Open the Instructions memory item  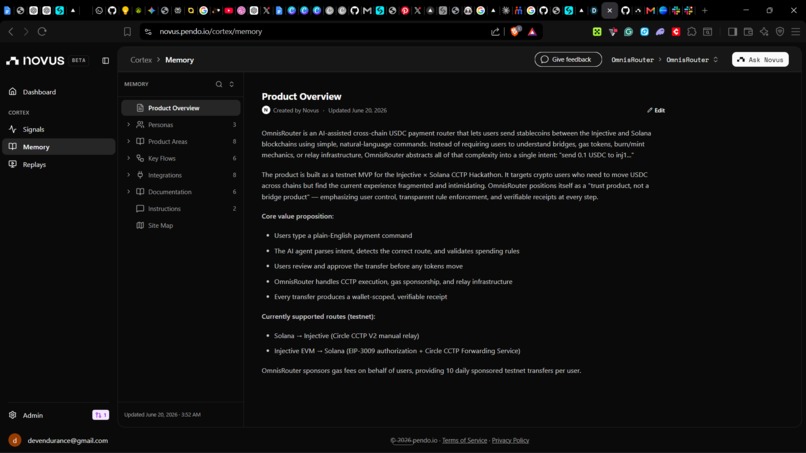coord(180,209)
